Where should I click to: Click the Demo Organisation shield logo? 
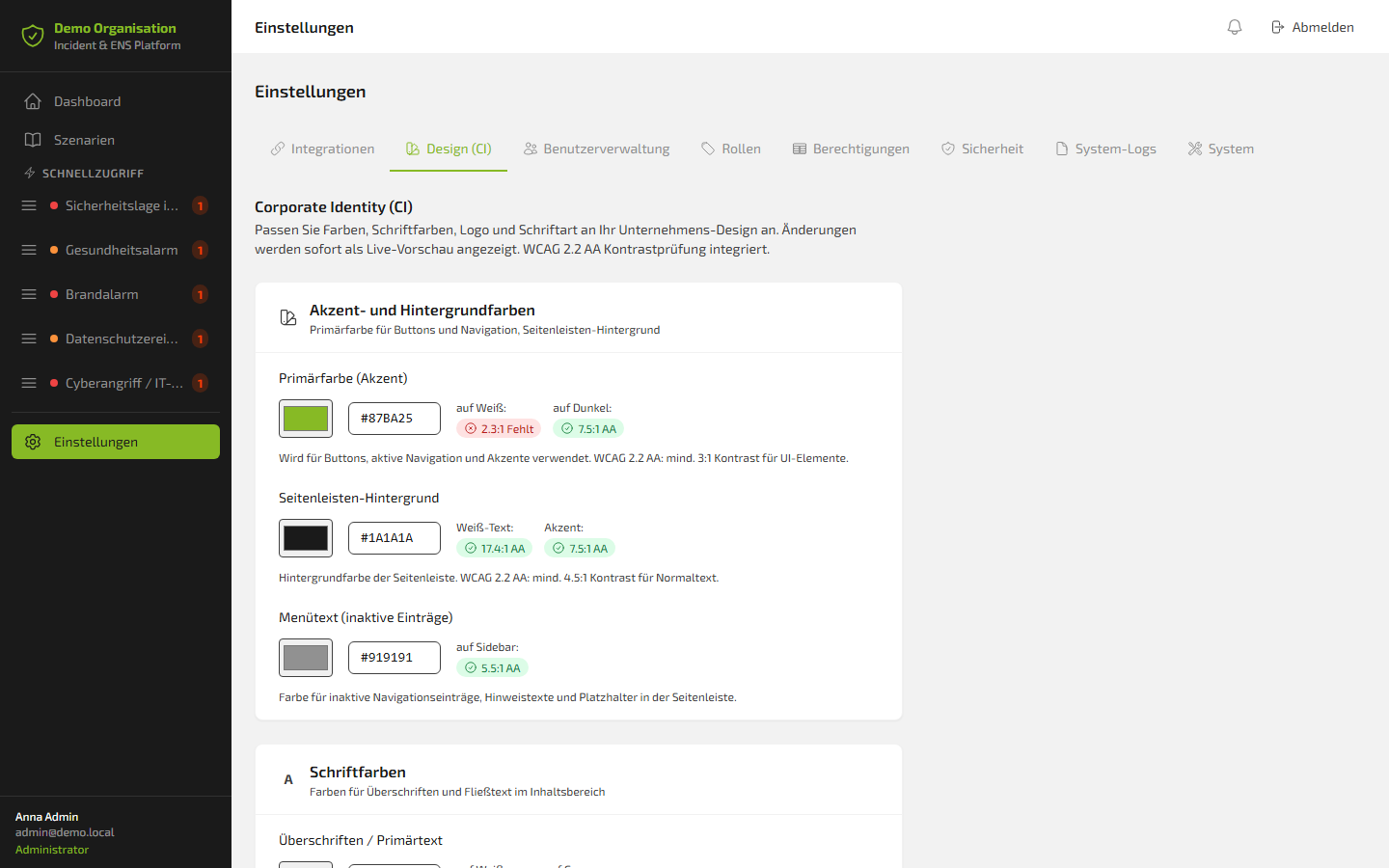coord(33,37)
